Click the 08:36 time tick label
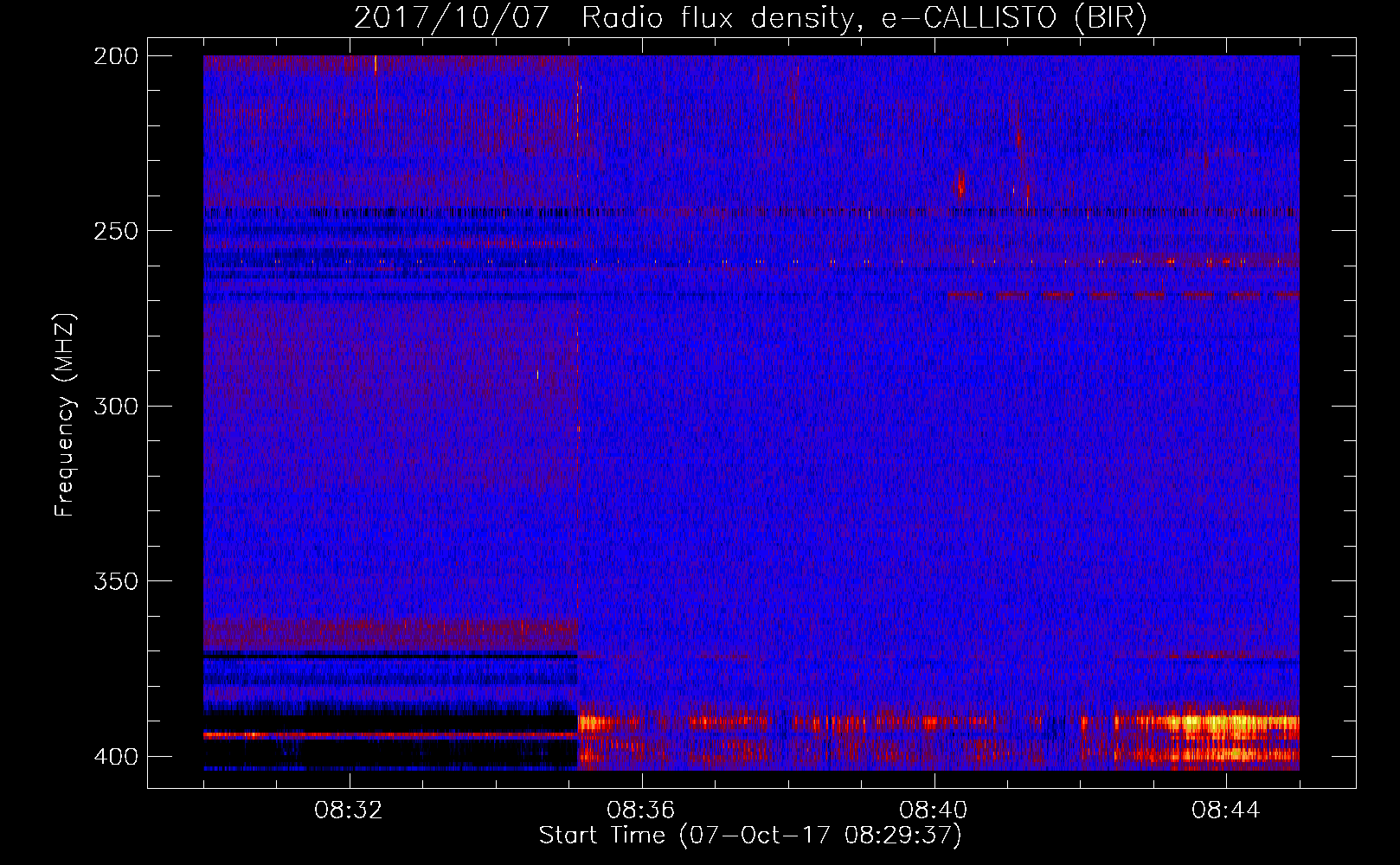 pyautogui.click(x=641, y=811)
